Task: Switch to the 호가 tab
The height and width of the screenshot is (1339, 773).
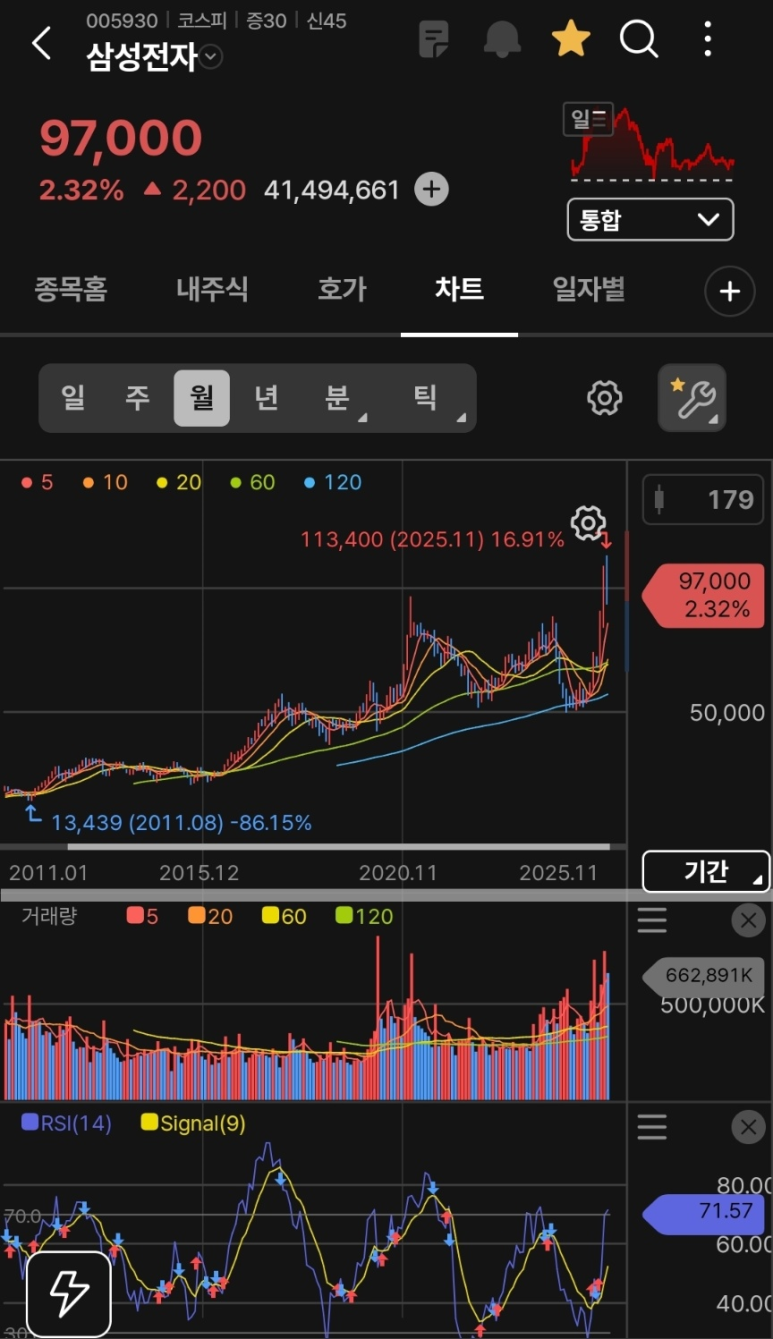Action: pos(342,290)
